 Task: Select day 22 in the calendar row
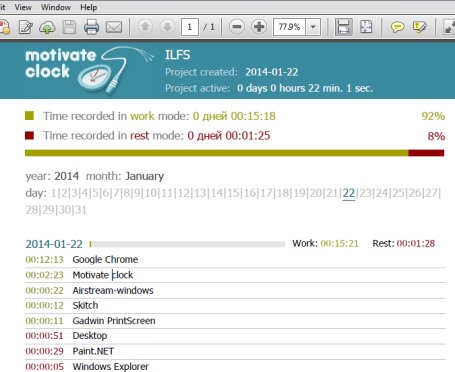(349, 193)
